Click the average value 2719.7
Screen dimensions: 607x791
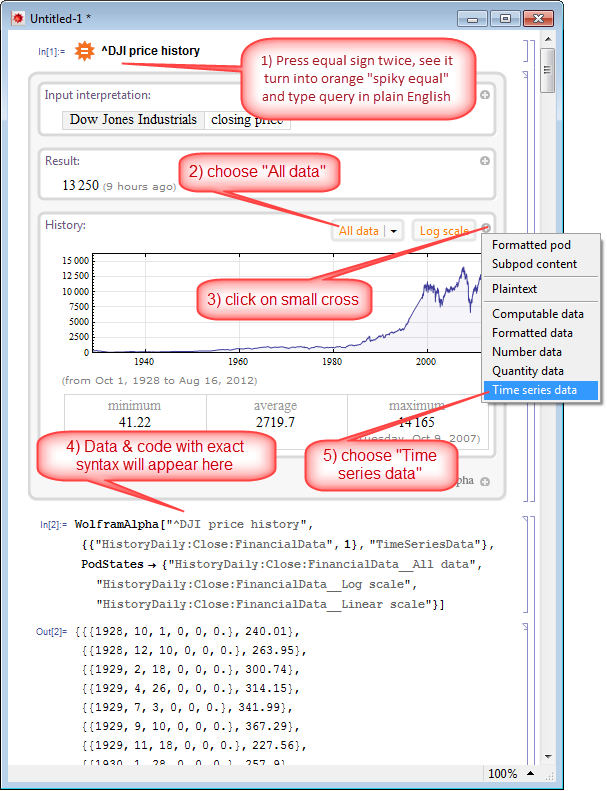[x=275, y=422]
